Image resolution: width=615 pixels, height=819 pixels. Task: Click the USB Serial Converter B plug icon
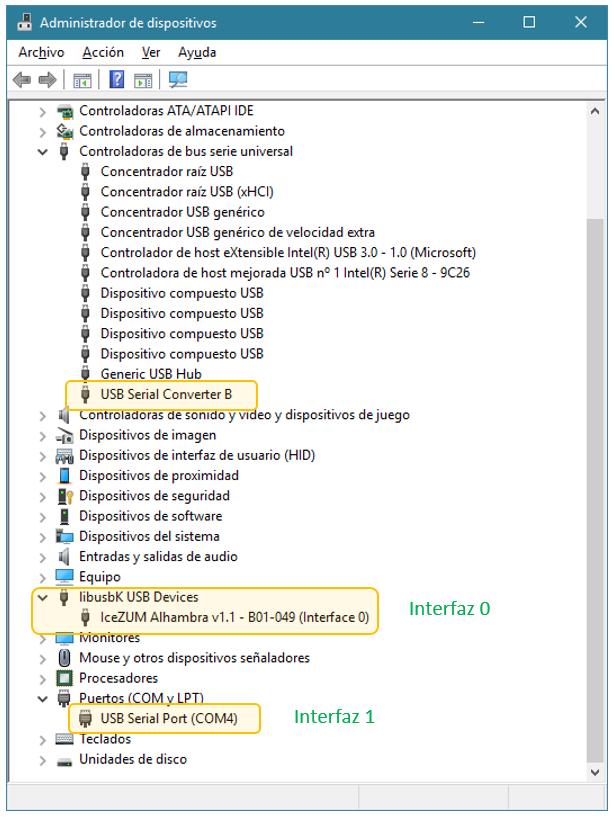[85, 394]
